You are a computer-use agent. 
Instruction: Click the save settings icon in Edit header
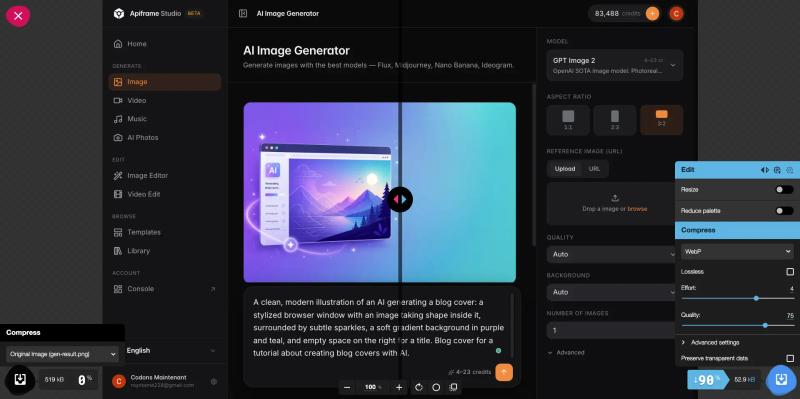[790, 170]
